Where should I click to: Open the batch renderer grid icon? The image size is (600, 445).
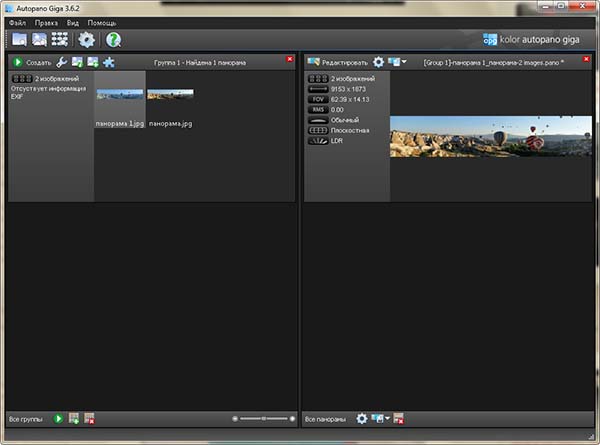click(x=60, y=40)
